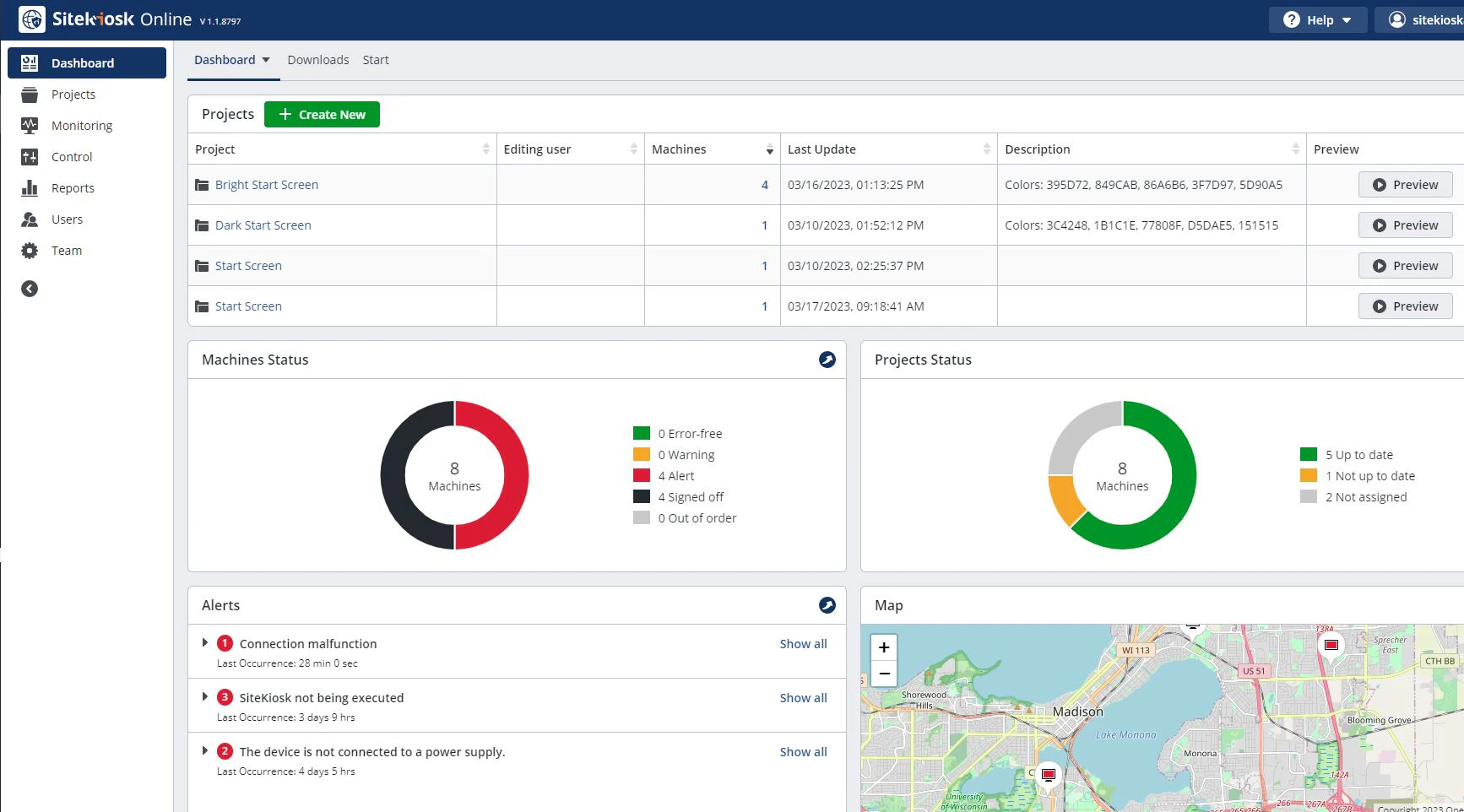Viewport: 1464px width, 812px height.
Task: Open the Users sidebar icon
Action: click(x=30, y=219)
